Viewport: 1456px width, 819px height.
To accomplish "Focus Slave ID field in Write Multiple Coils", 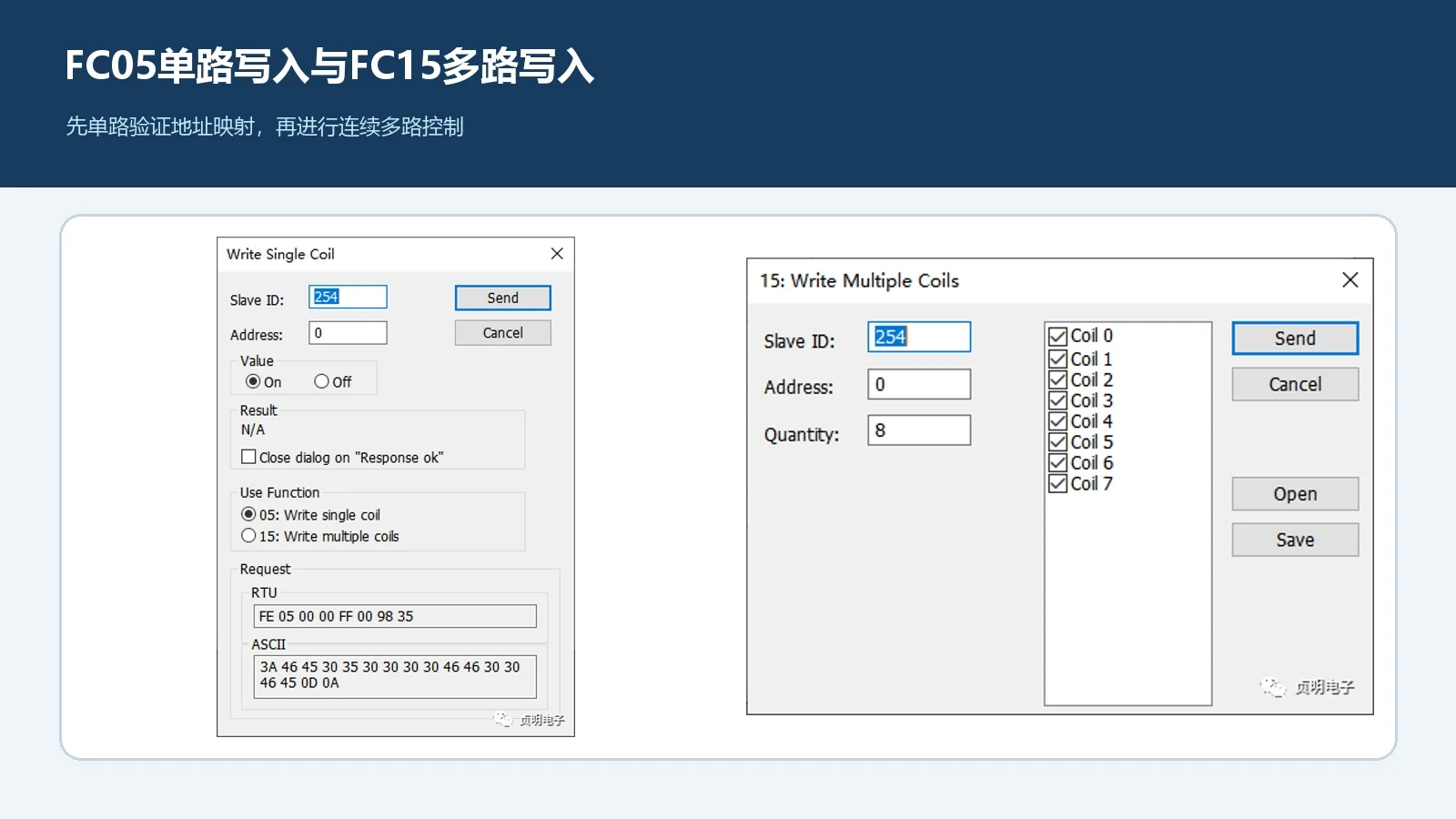I will [919, 337].
